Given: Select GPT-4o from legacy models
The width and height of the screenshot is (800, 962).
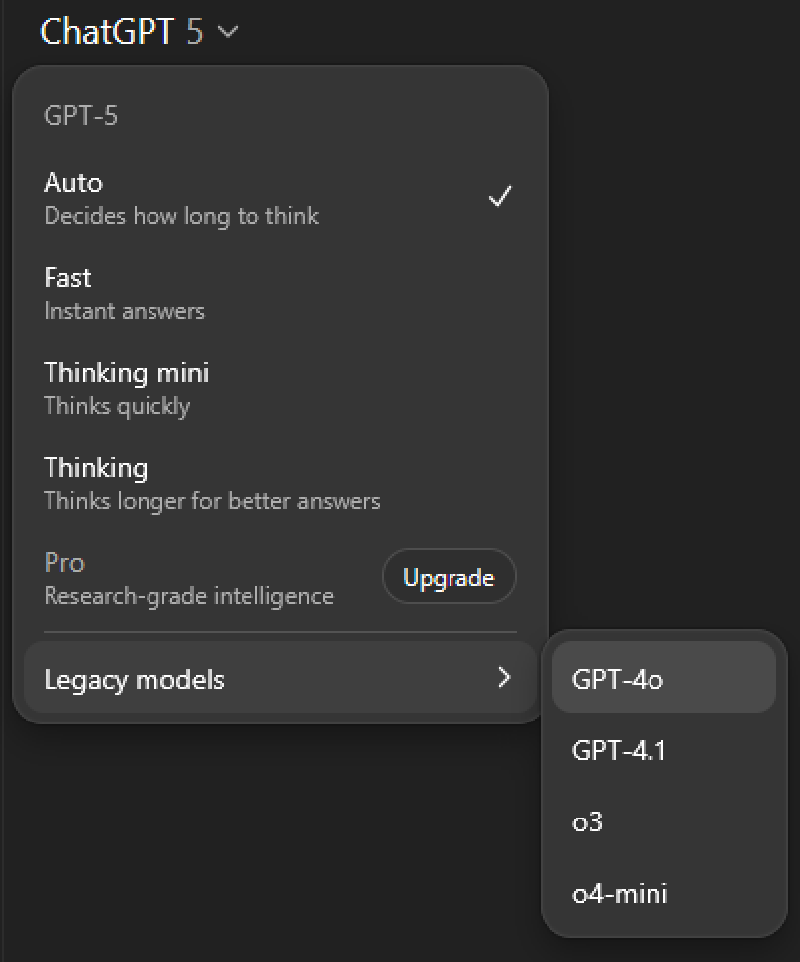Looking at the screenshot, I should click(664, 678).
